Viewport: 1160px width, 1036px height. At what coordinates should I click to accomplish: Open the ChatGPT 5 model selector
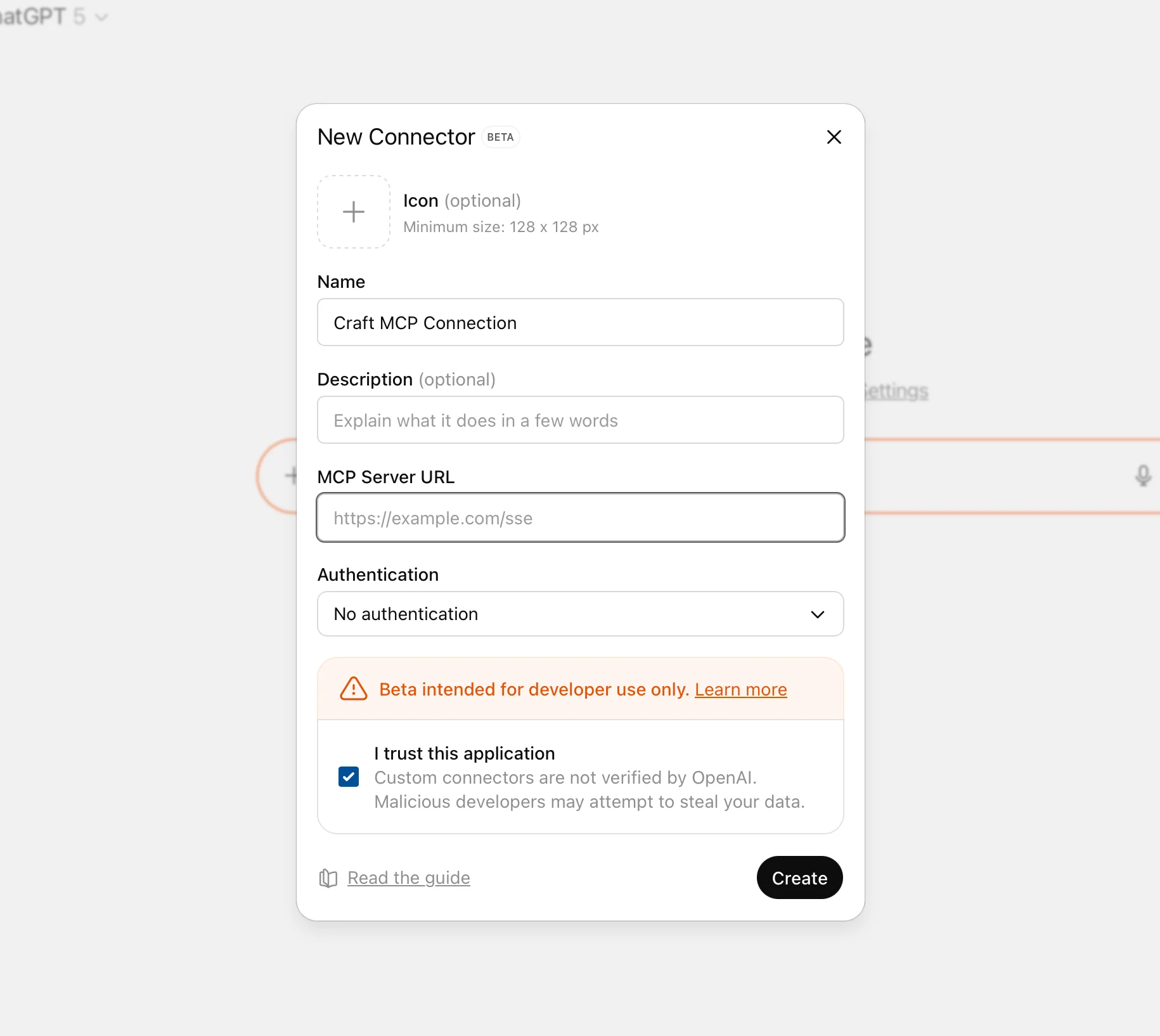coord(56,17)
